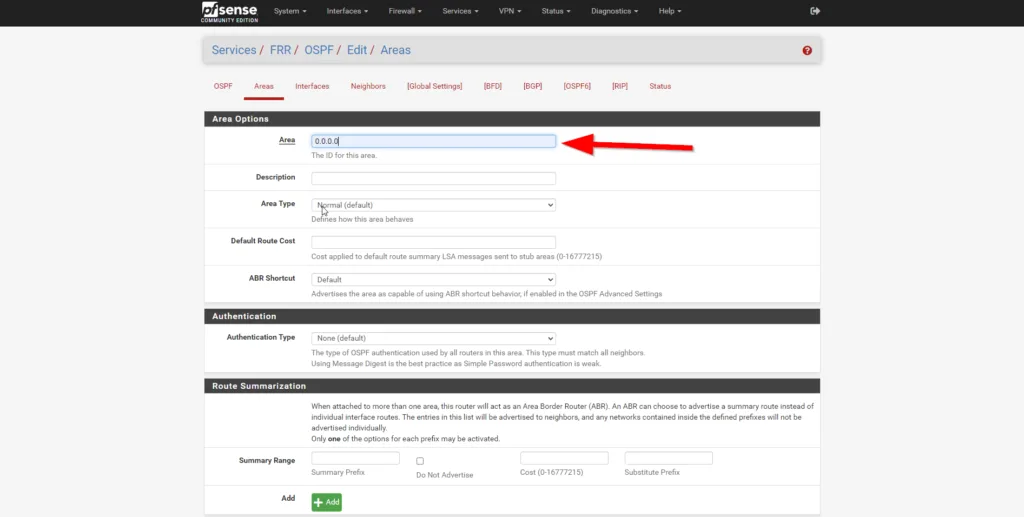Select the Areas tab

pos(264,86)
